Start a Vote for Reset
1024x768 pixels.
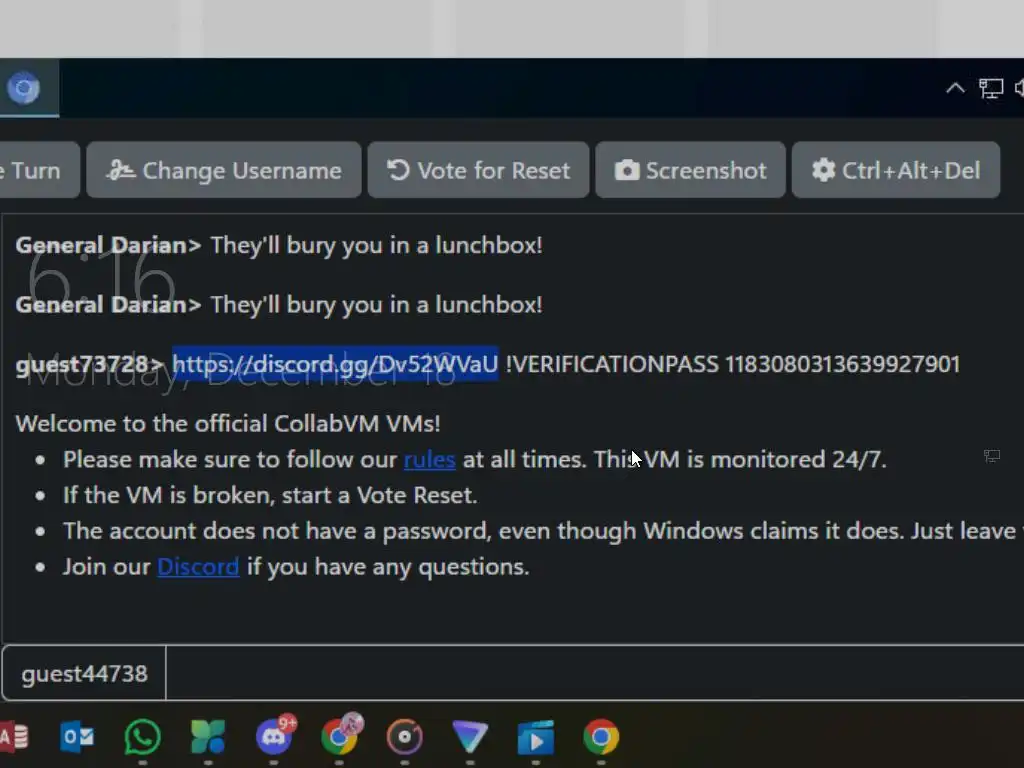[478, 170]
